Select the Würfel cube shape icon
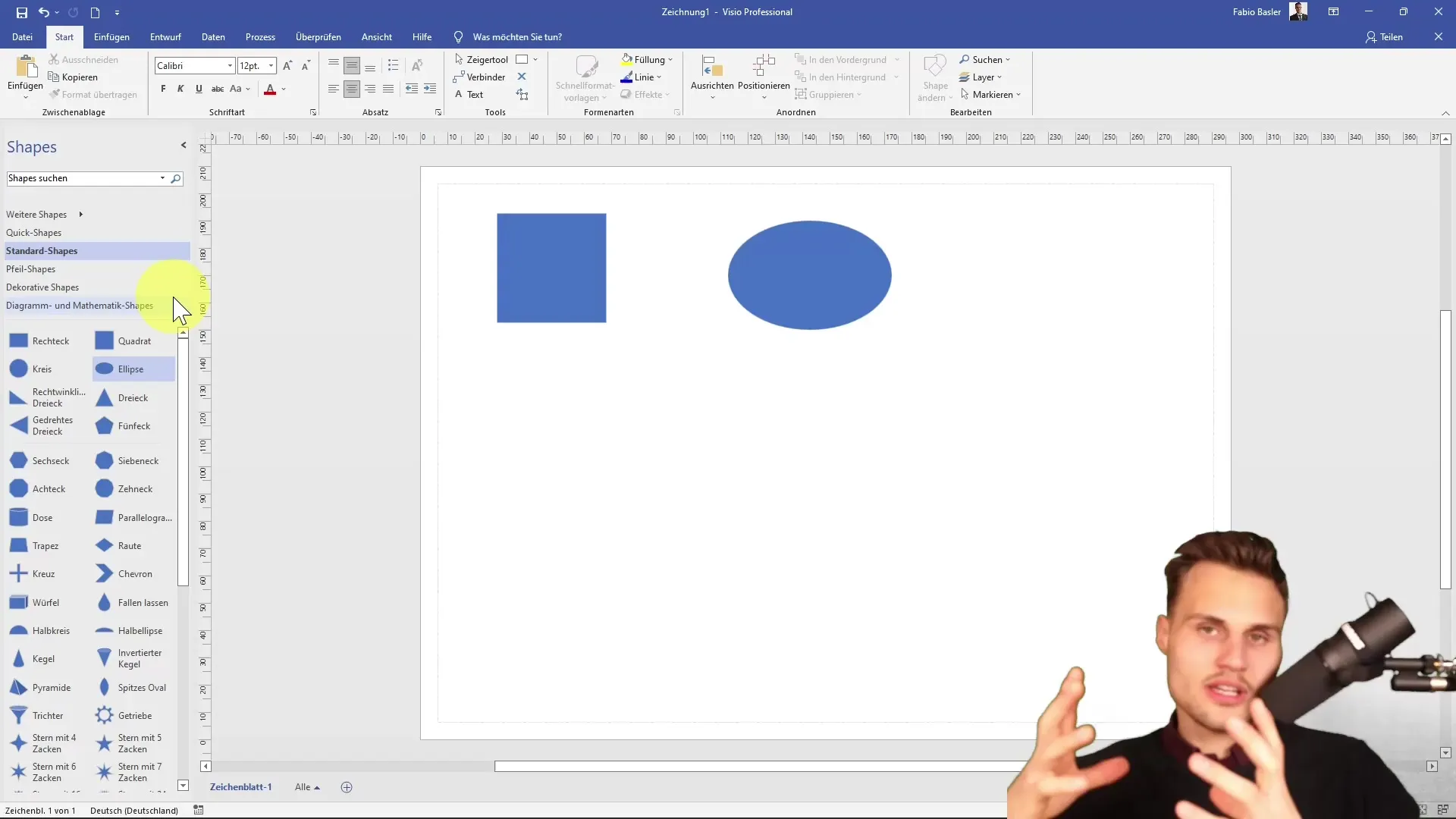1456x819 pixels. (19, 602)
